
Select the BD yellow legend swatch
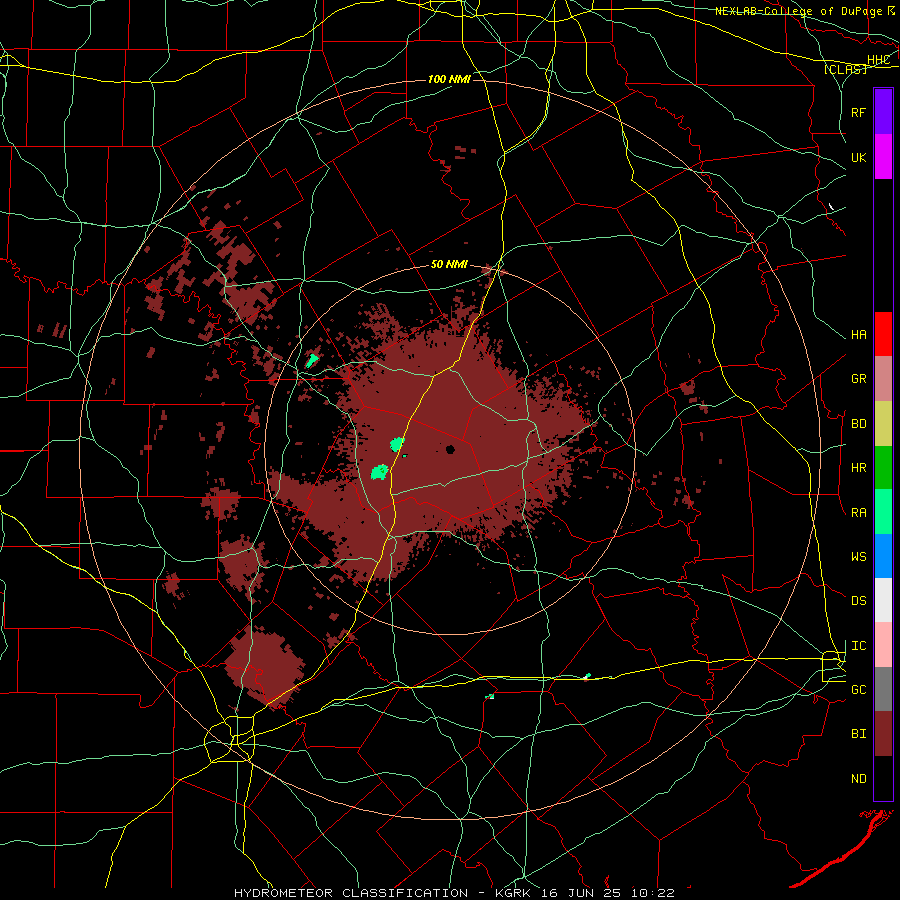(x=883, y=424)
